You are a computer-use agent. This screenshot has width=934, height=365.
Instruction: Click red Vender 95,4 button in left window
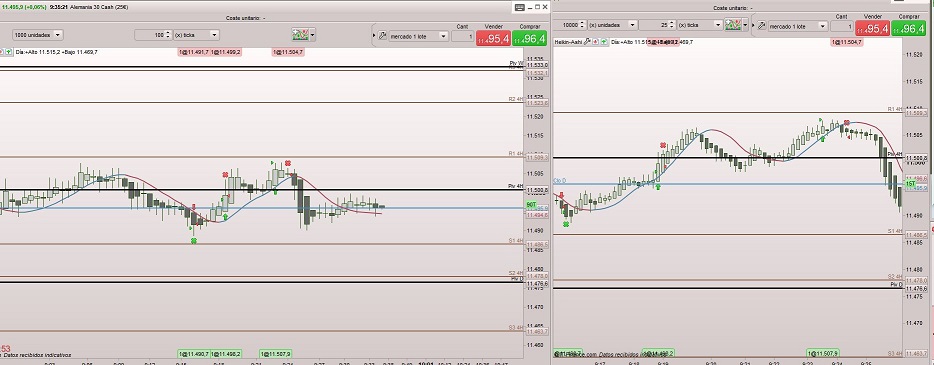(x=494, y=37)
